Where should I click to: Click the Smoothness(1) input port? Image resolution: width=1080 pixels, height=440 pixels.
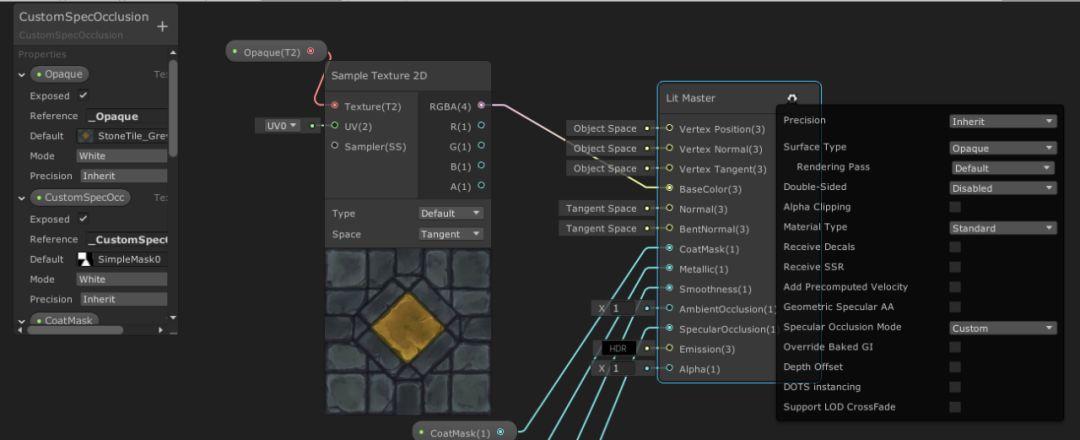click(669, 288)
